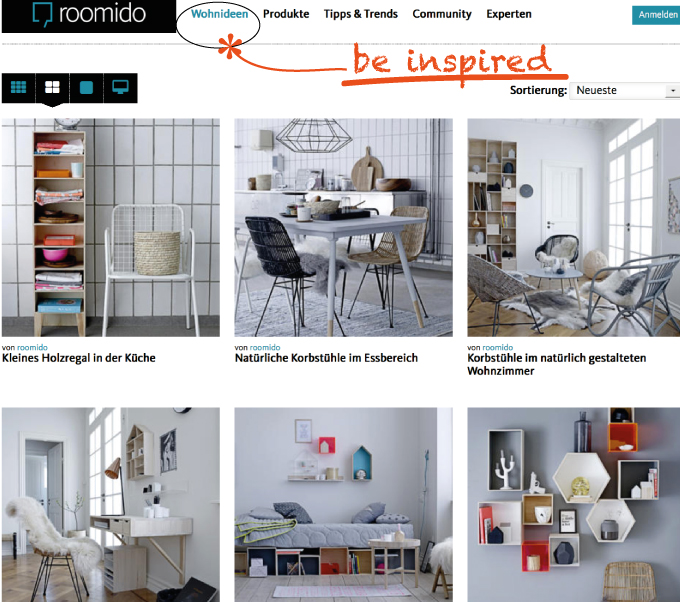Open the Experten menu item
The height and width of the screenshot is (602, 680).
(x=509, y=14)
